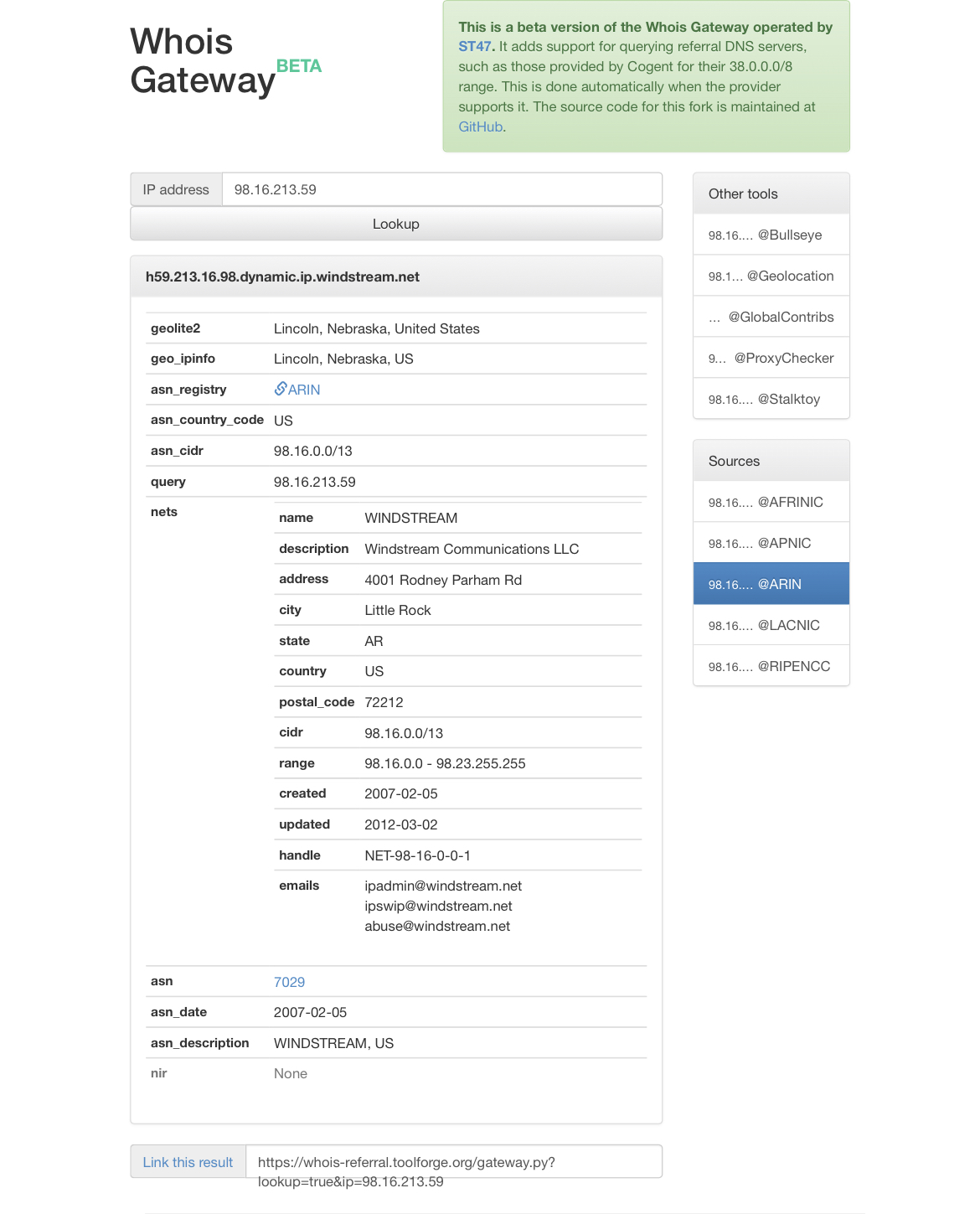Open the Stalktoy tool
The image size is (980, 1214).
771,399
